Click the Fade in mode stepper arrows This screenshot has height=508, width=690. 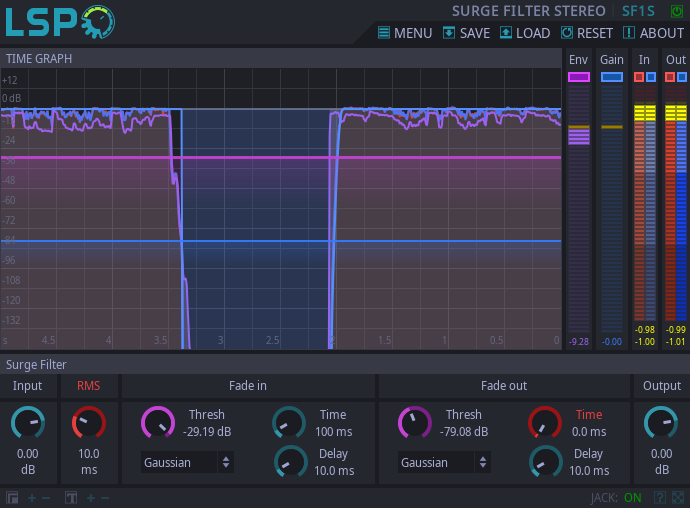(226, 462)
